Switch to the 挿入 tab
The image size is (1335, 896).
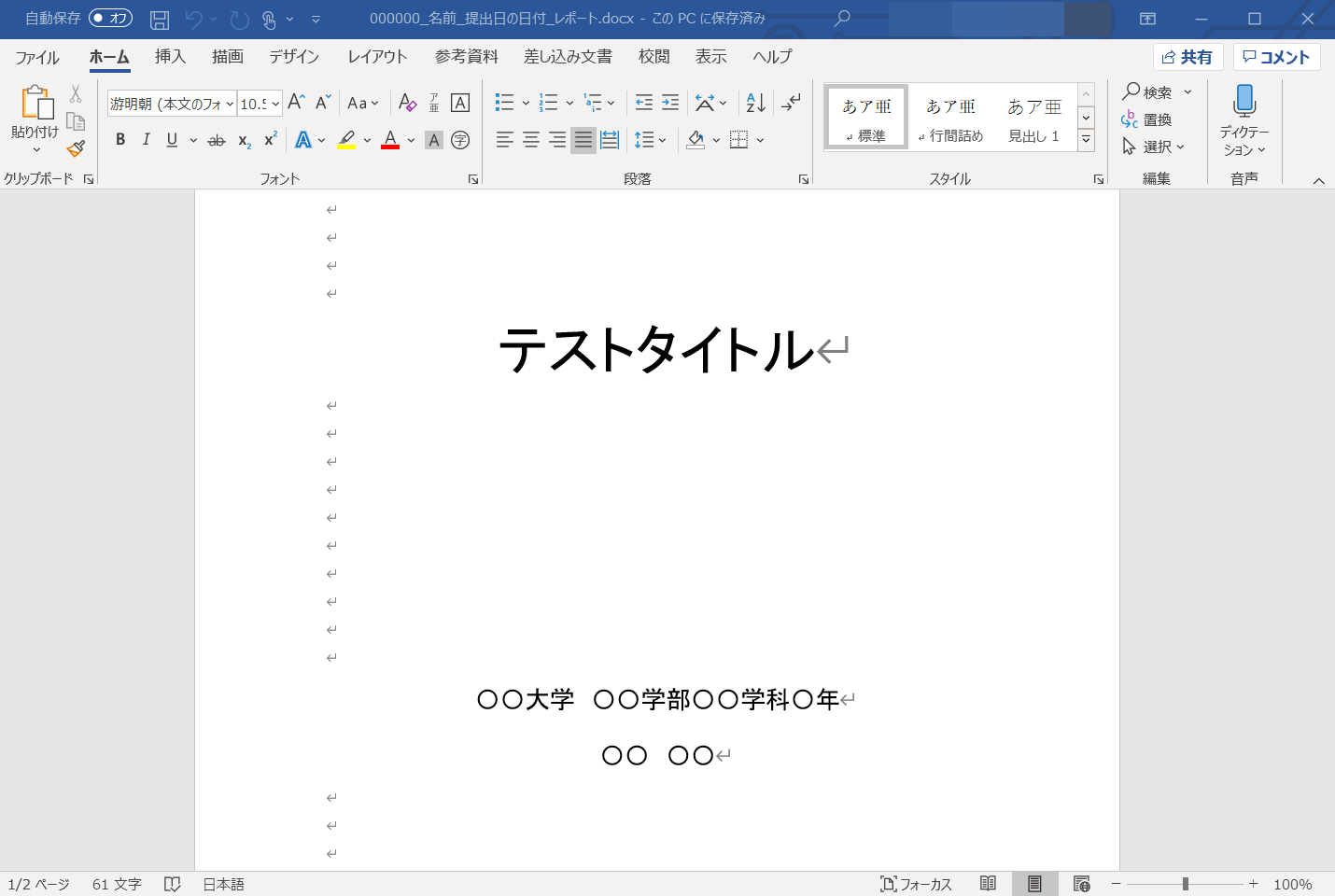[x=170, y=57]
